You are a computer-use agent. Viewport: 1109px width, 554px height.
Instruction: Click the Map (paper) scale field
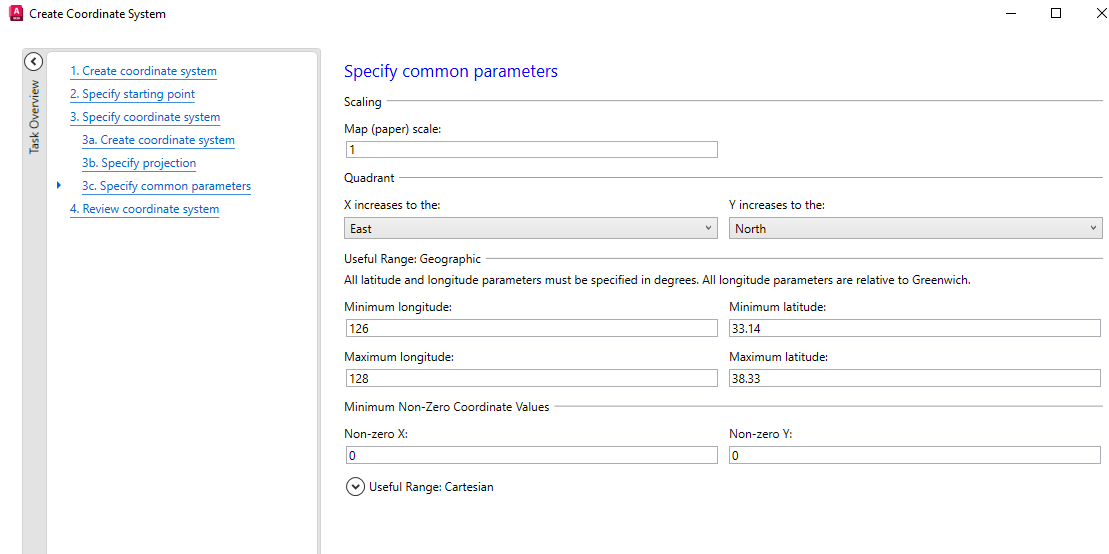point(530,150)
